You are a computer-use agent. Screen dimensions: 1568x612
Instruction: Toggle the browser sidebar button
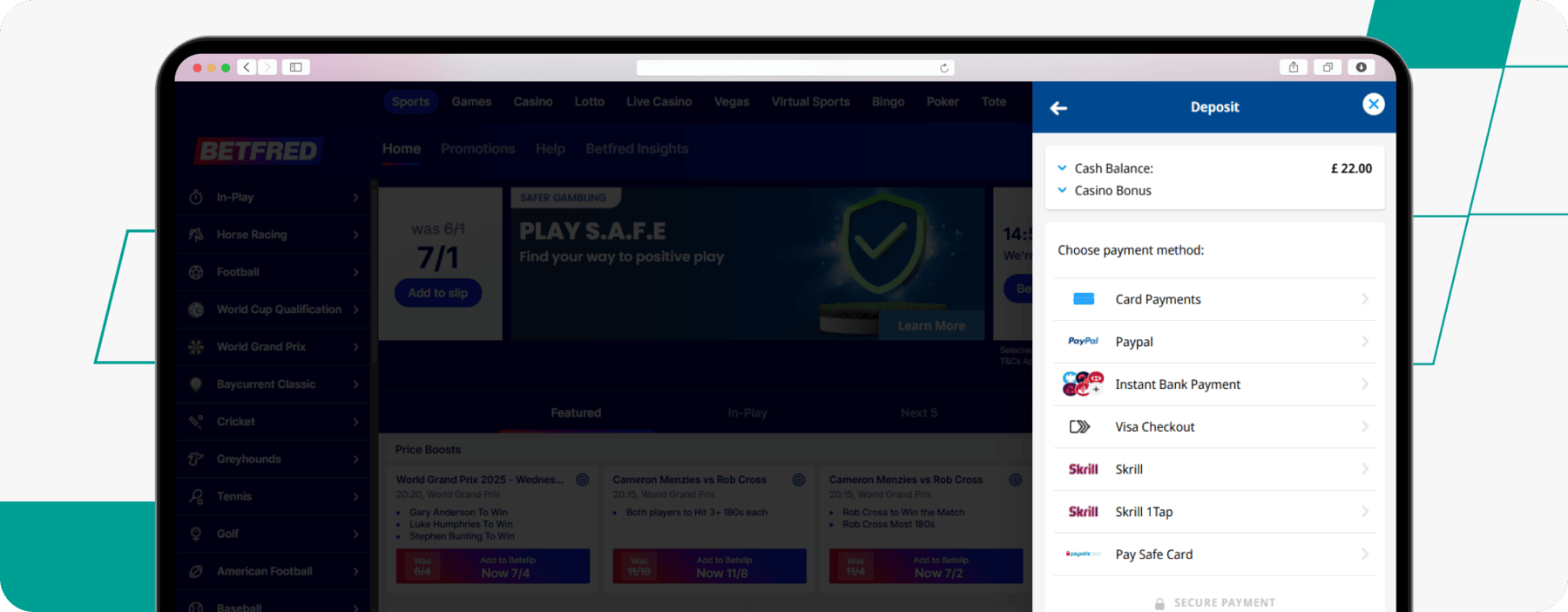coord(296,67)
